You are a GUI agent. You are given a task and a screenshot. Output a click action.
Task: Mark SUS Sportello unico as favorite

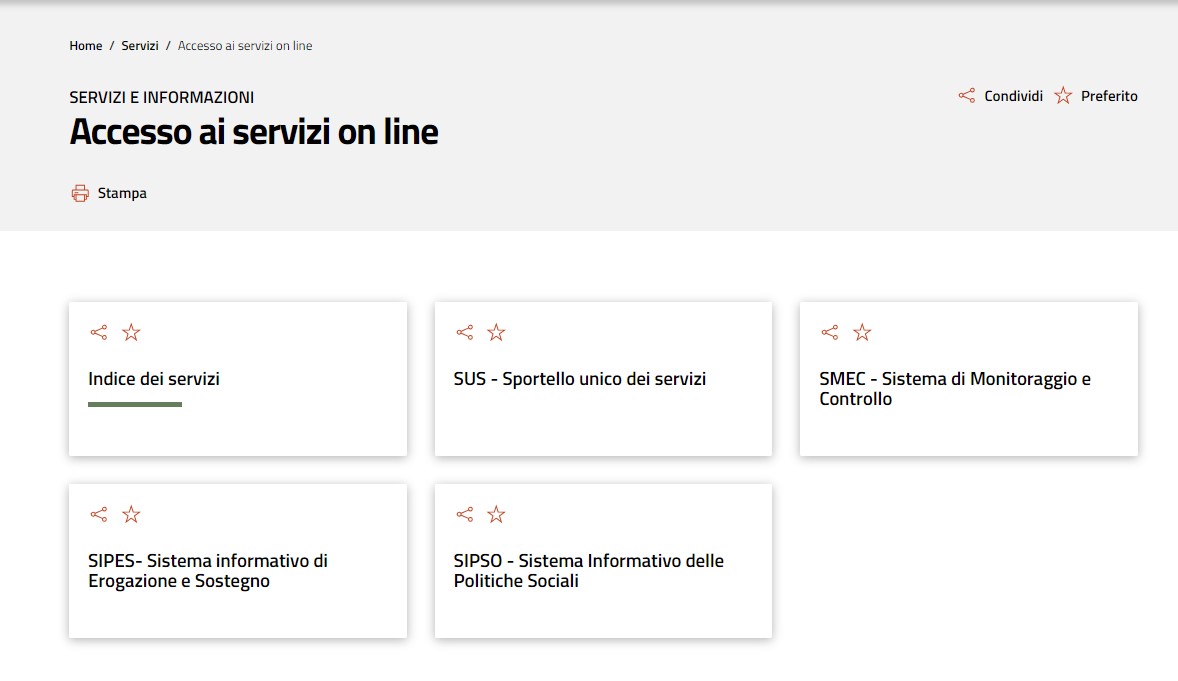pyautogui.click(x=496, y=333)
